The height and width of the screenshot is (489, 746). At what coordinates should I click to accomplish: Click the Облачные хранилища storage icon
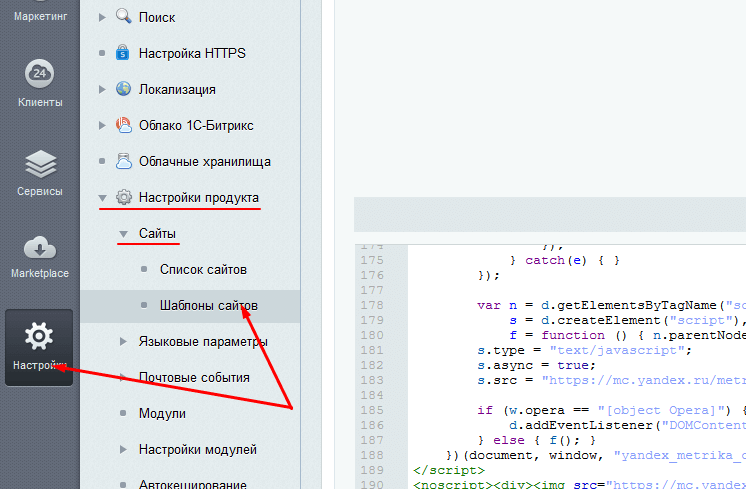pos(124,161)
